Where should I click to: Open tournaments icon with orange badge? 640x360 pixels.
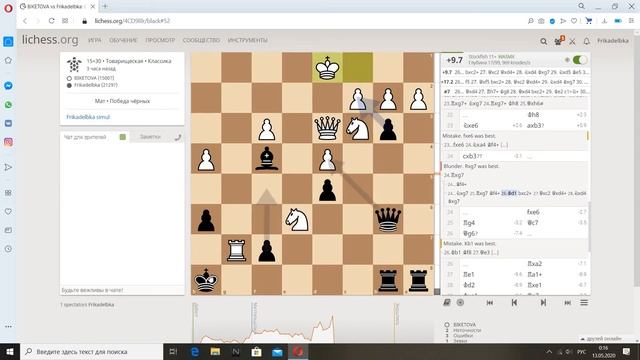point(559,41)
